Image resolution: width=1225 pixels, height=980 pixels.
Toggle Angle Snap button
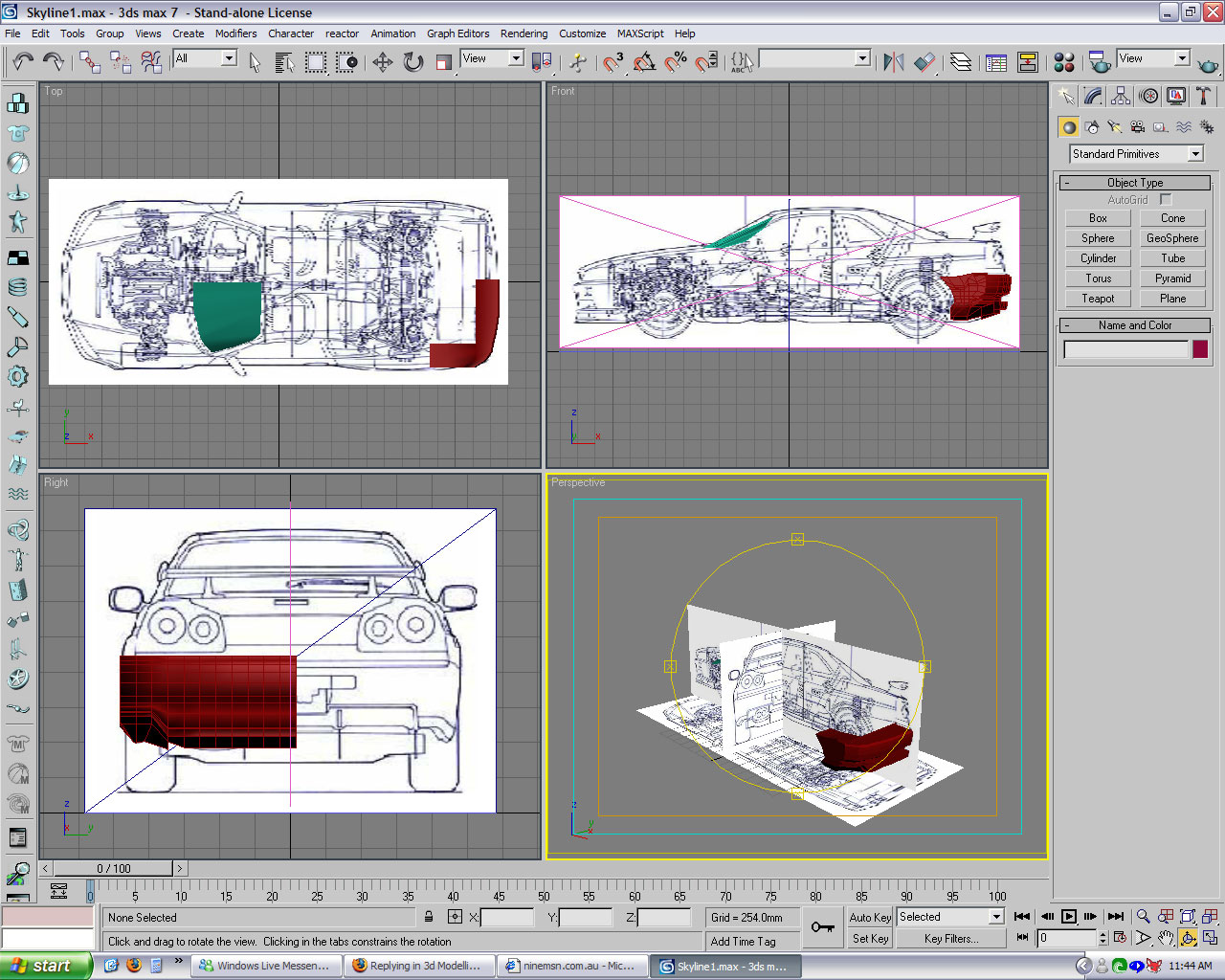coord(644,62)
